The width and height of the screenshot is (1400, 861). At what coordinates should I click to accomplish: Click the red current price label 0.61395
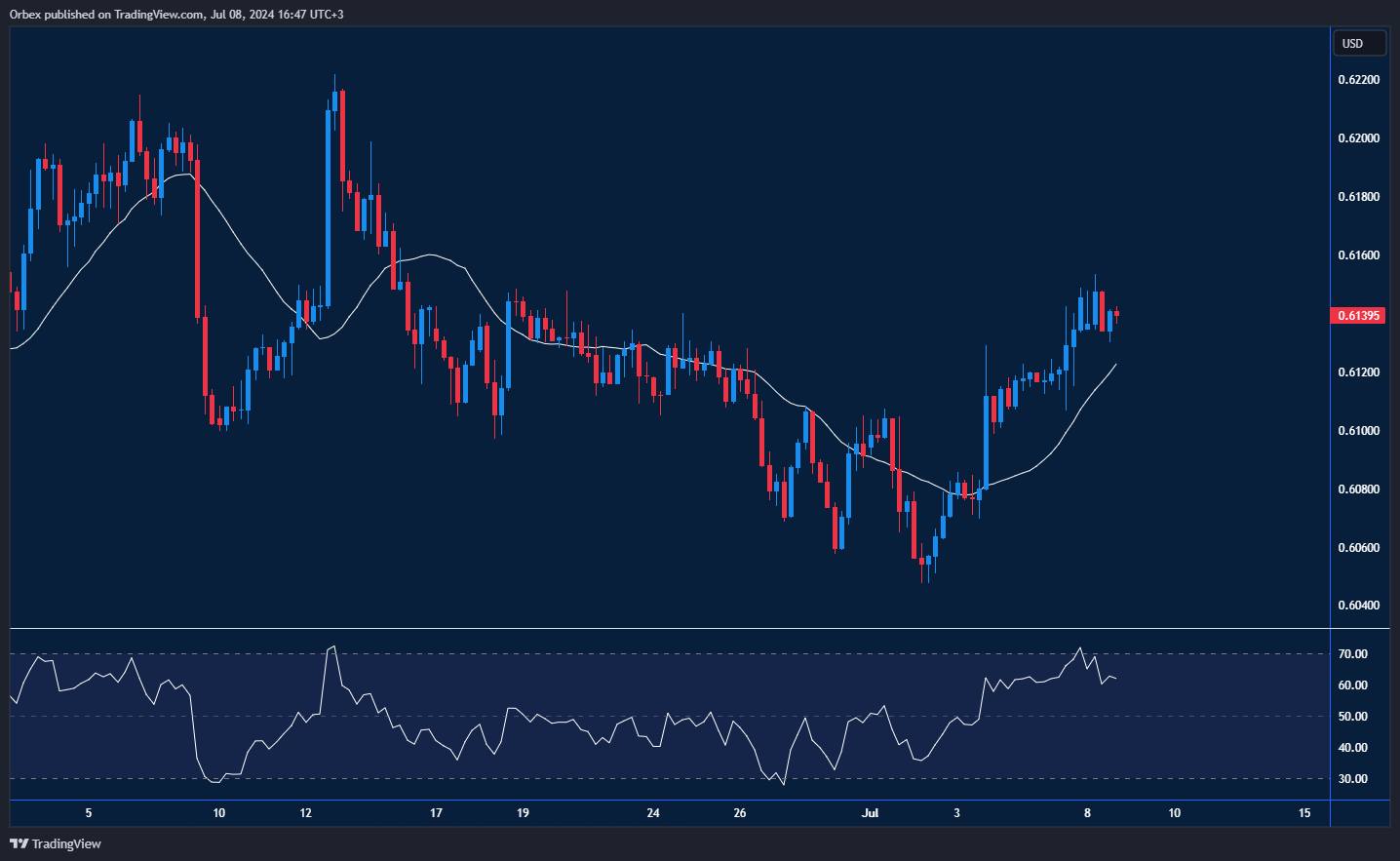tap(1357, 315)
